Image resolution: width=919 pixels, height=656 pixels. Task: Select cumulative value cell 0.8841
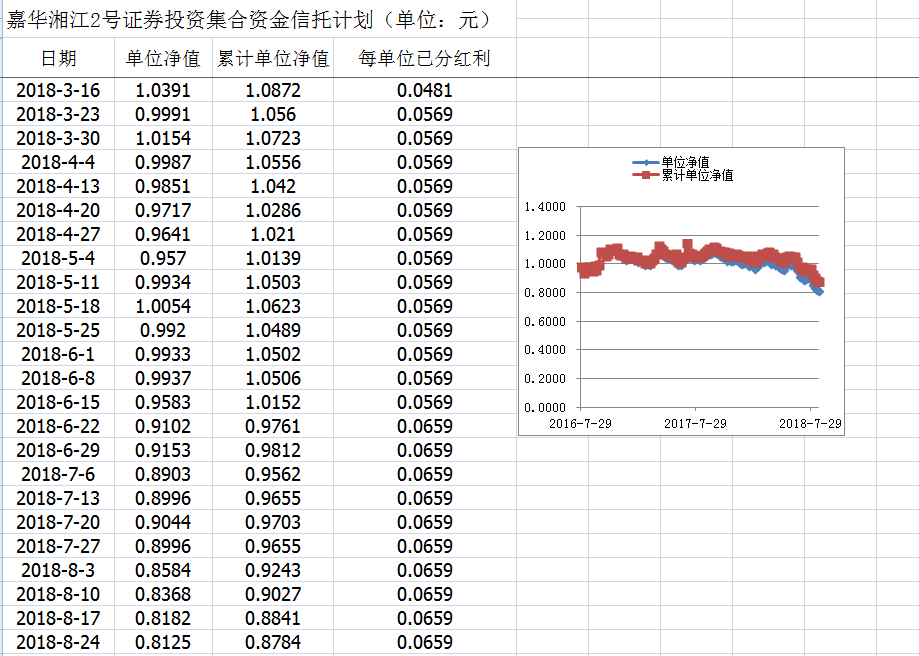[273, 619]
